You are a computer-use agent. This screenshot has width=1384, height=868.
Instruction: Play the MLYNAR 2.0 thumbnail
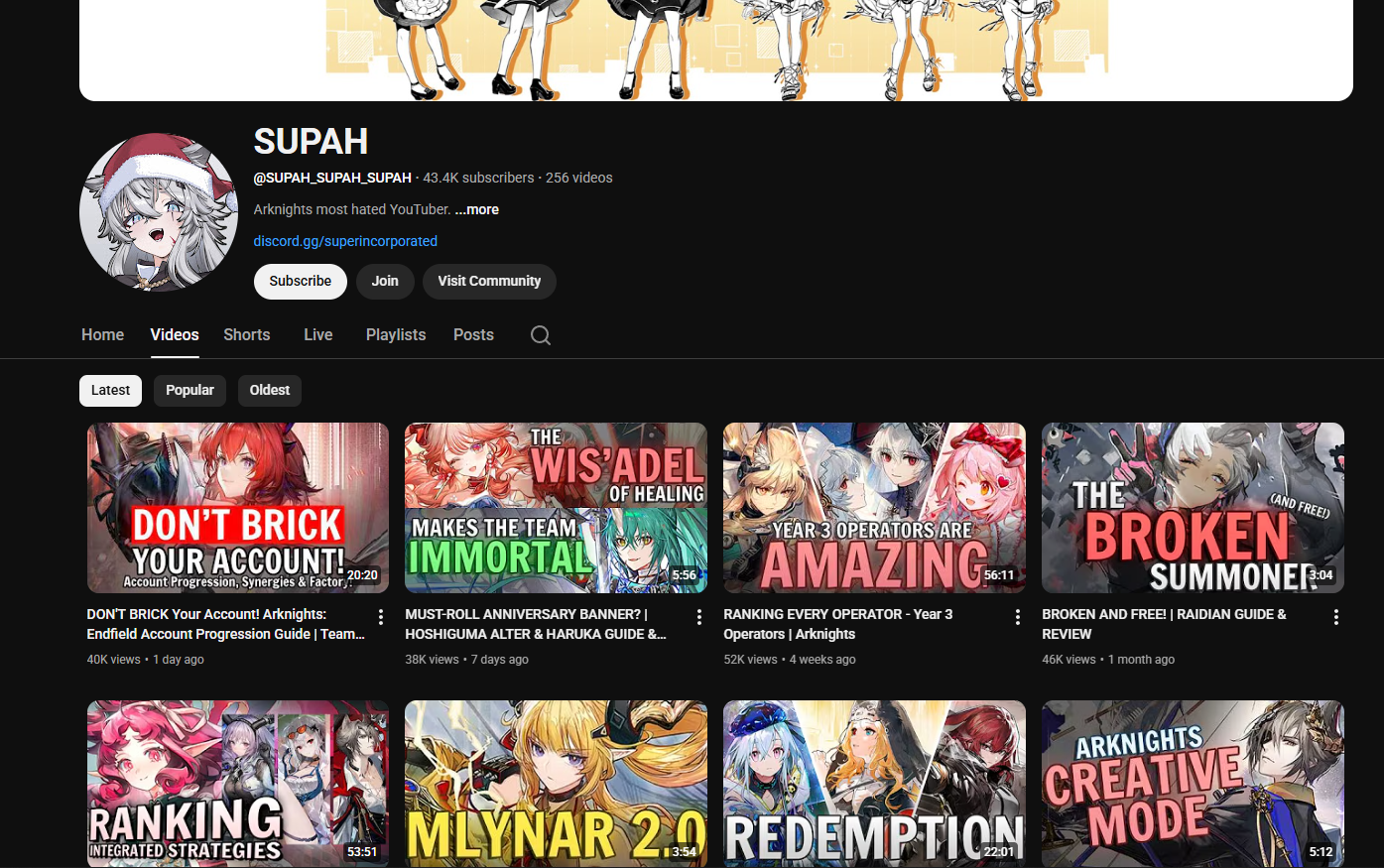(556, 784)
